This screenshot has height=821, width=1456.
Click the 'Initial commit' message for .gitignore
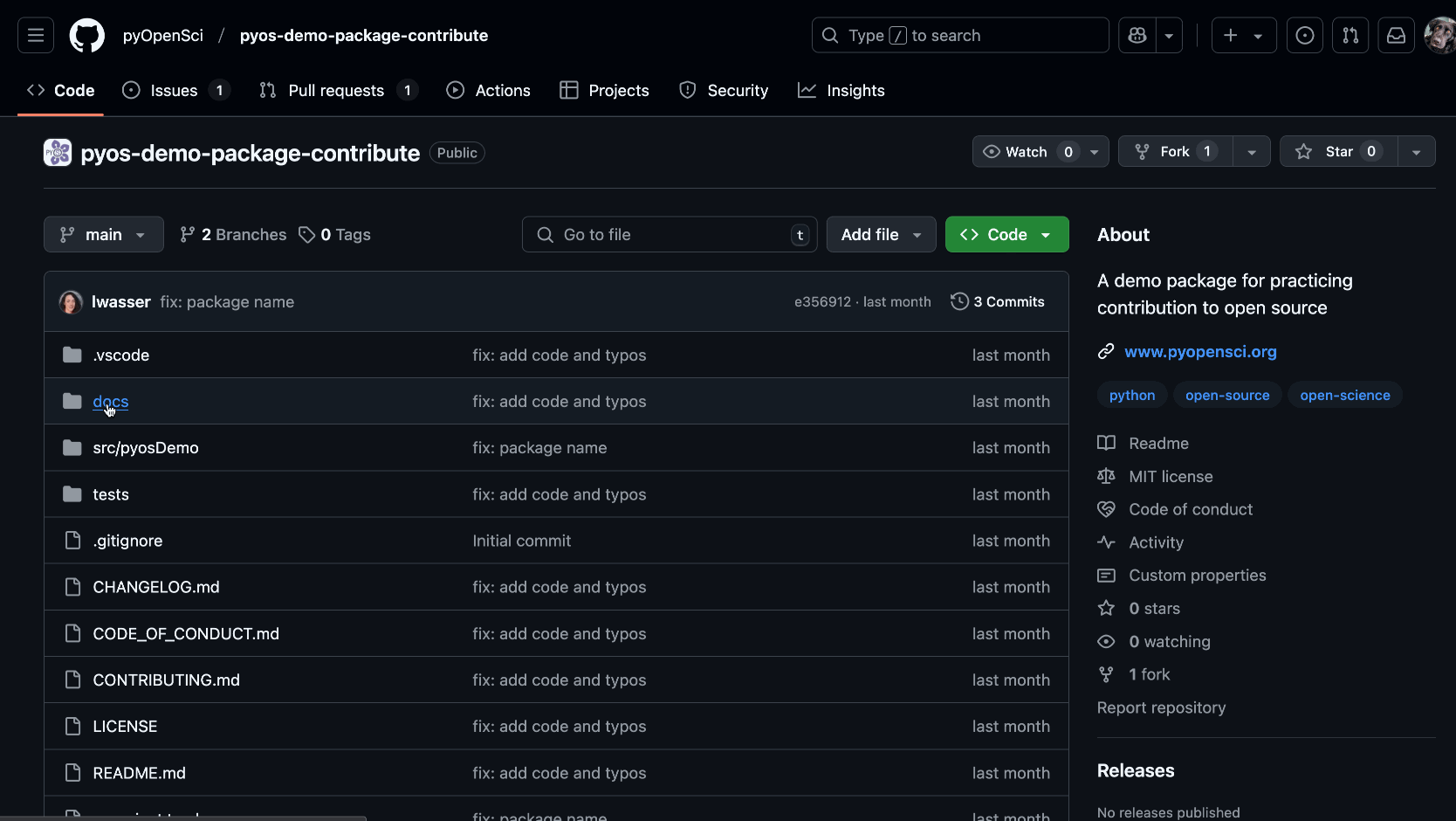[x=522, y=540]
